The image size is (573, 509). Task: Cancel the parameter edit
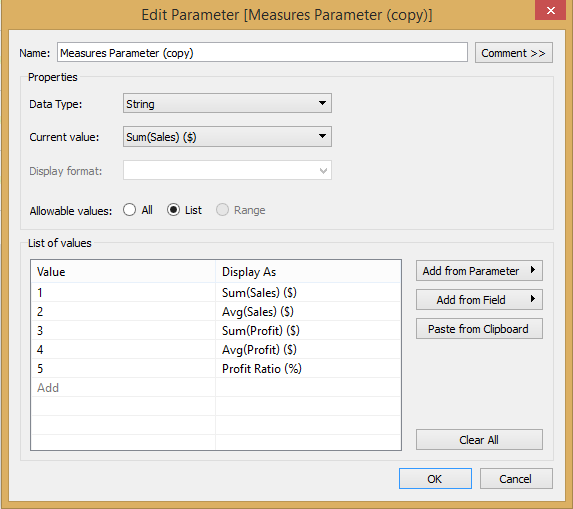[x=516, y=479]
